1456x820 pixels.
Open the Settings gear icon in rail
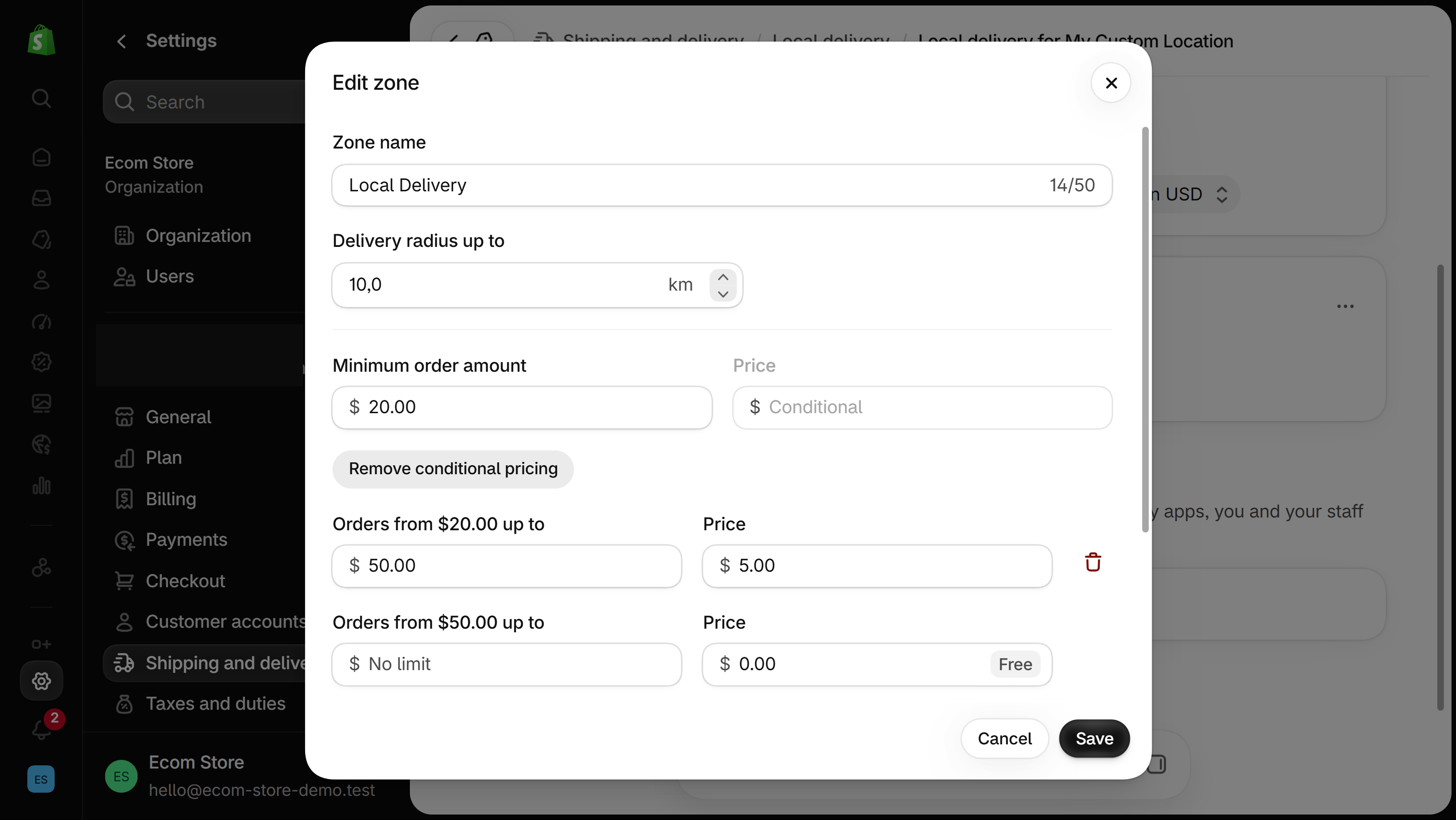(x=41, y=681)
